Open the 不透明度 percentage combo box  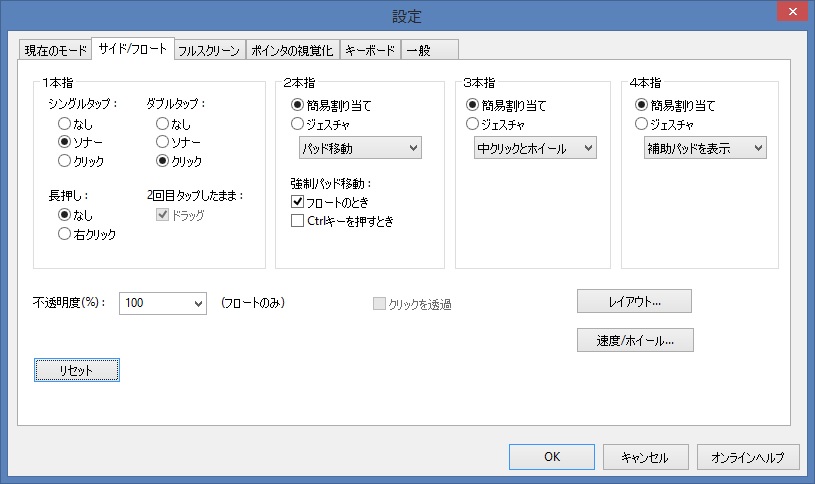[x=162, y=303]
